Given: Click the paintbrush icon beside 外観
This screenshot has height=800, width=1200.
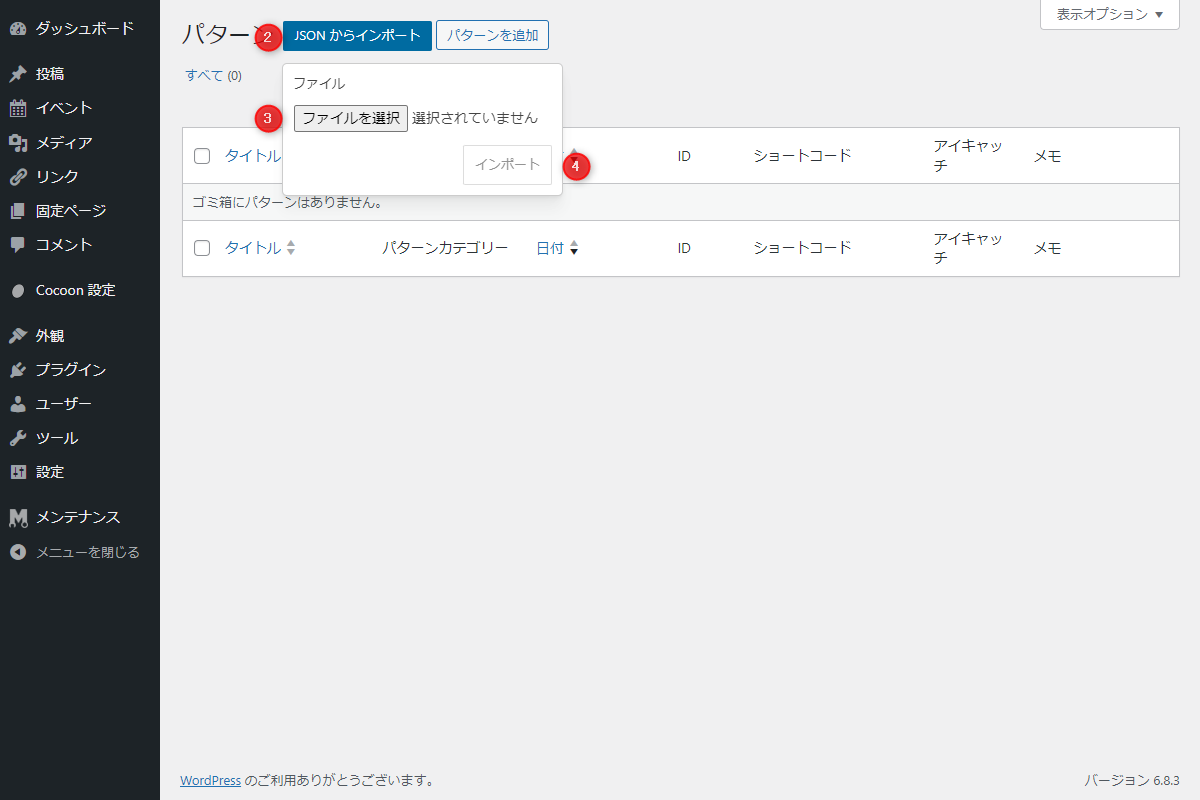Looking at the screenshot, I should pyautogui.click(x=18, y=336).
